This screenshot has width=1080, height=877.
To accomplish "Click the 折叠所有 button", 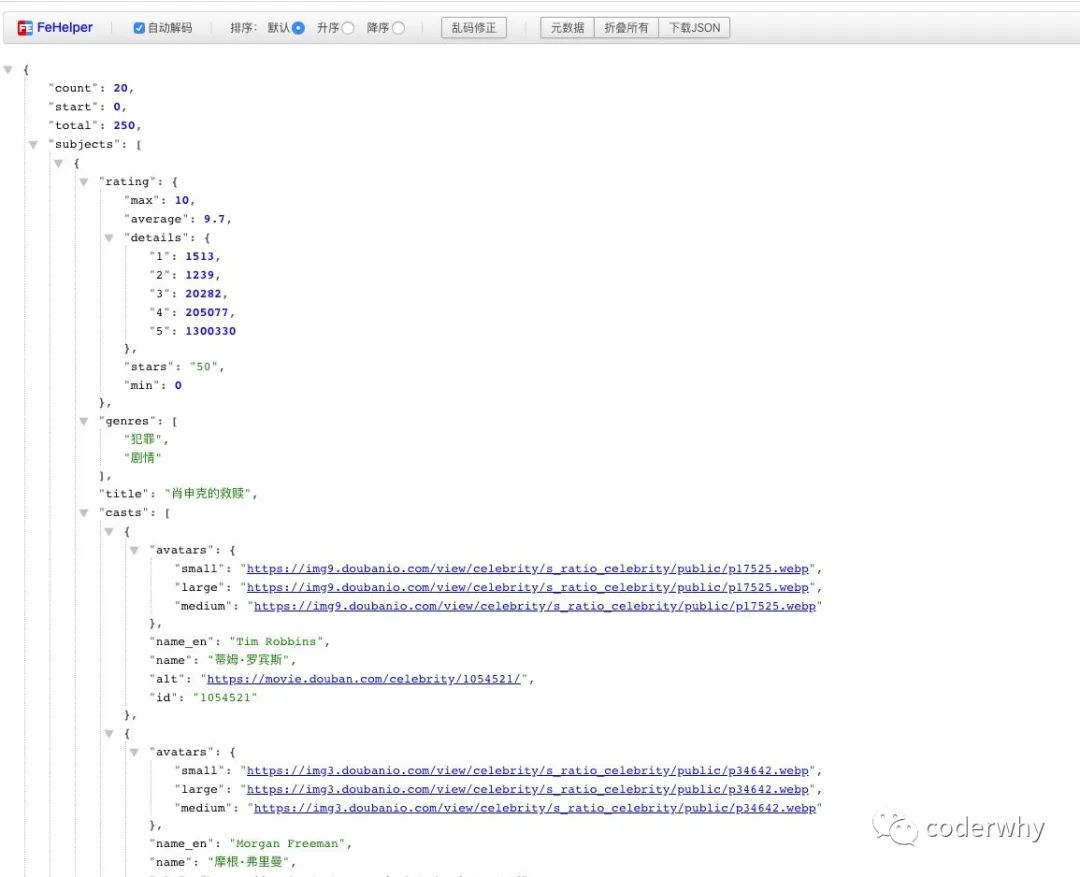I will (626, 28).
